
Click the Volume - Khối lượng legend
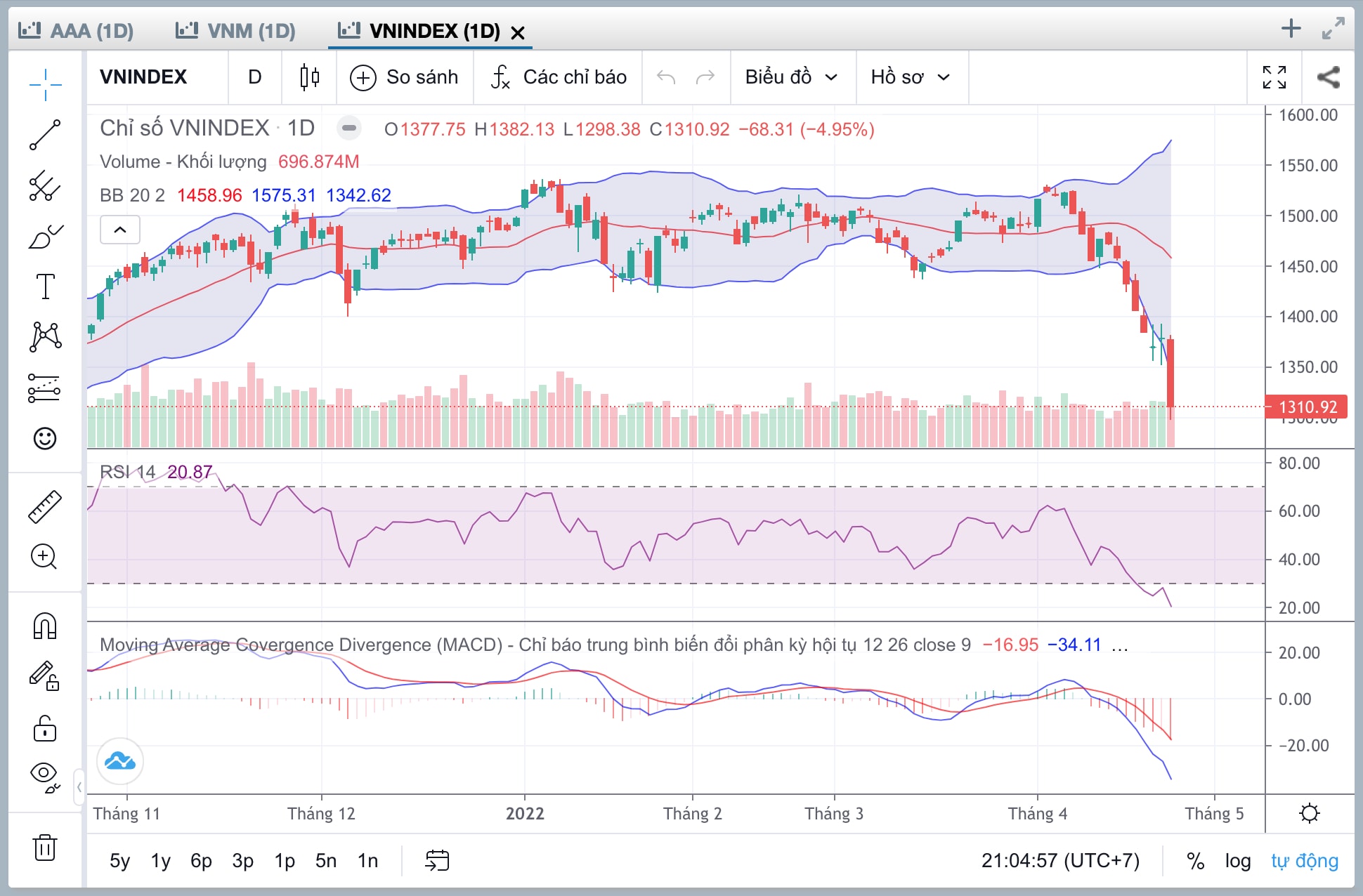pyautogui.click(x=183, y=162)
